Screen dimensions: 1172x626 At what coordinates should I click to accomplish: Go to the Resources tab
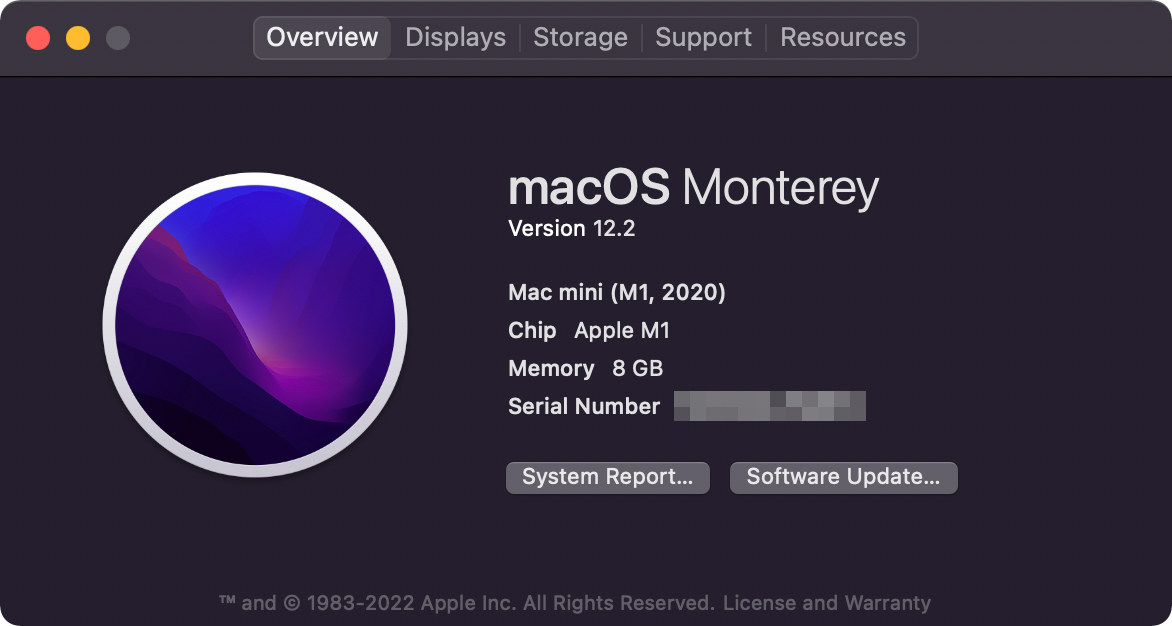click(842, 37)
